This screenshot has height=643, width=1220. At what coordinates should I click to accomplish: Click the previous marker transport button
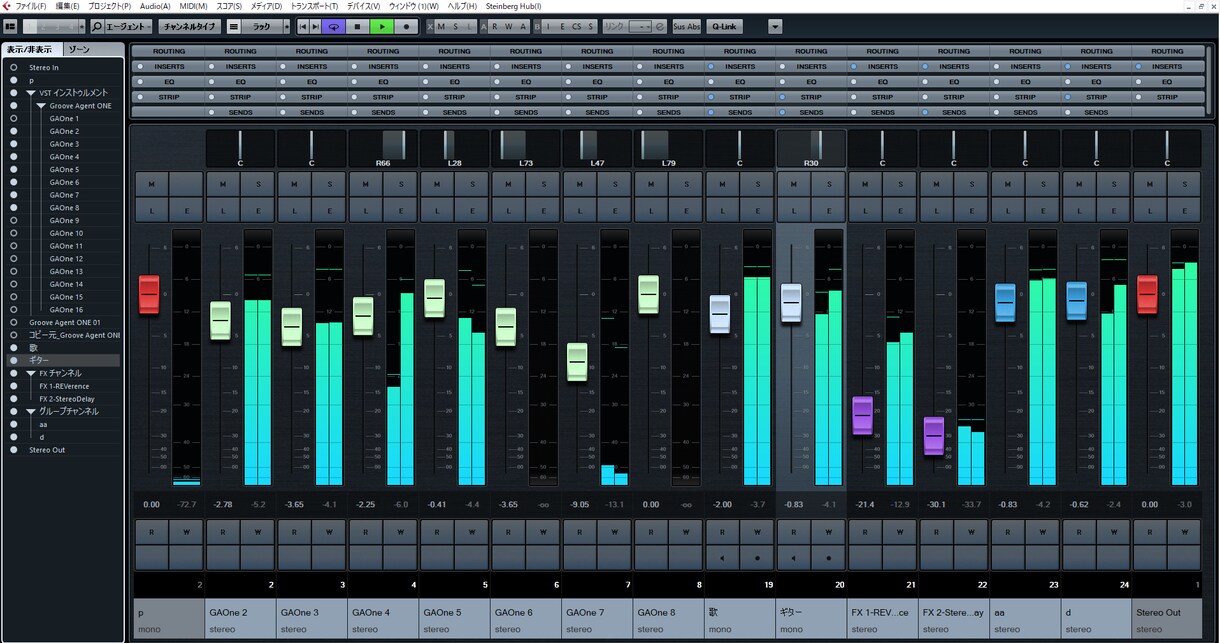(x=303, y=26)
